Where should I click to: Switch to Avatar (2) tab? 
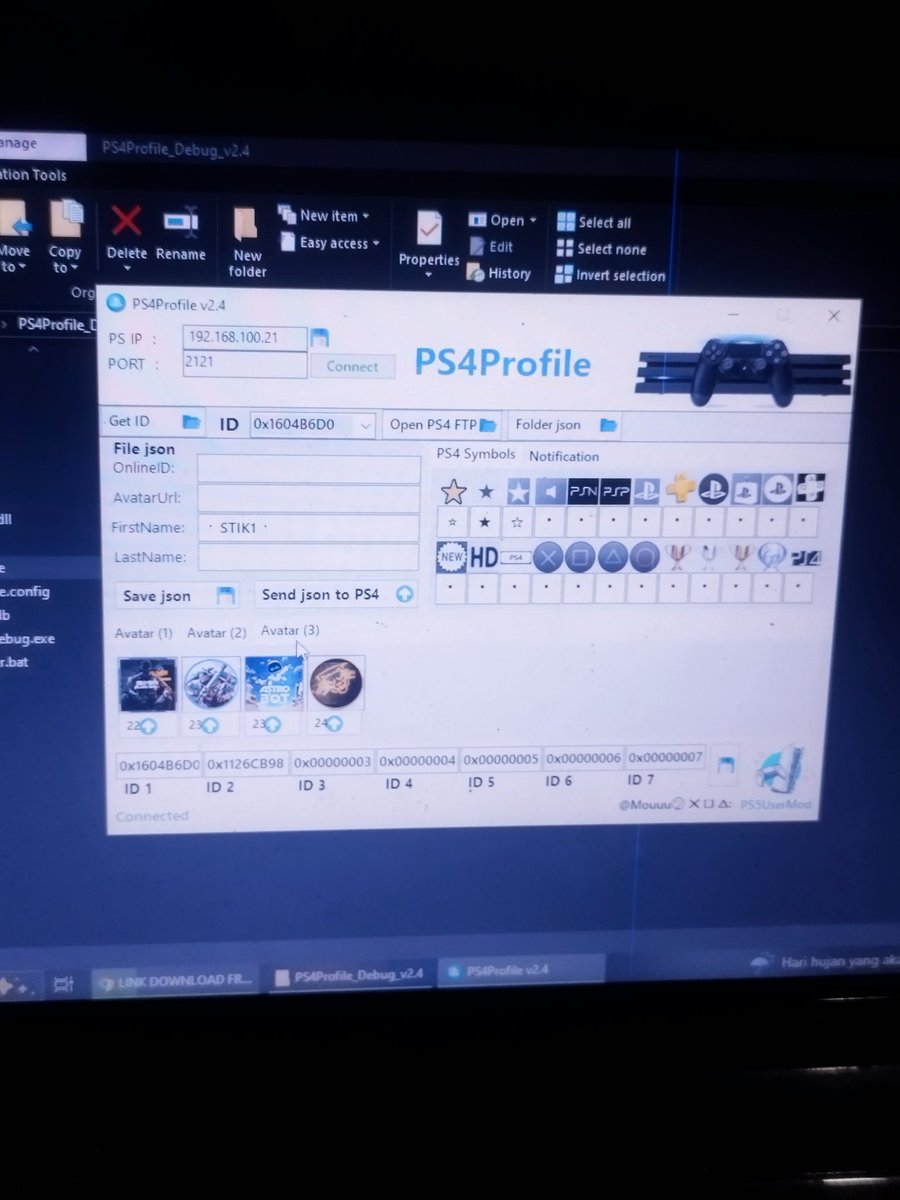click(217, 633)
